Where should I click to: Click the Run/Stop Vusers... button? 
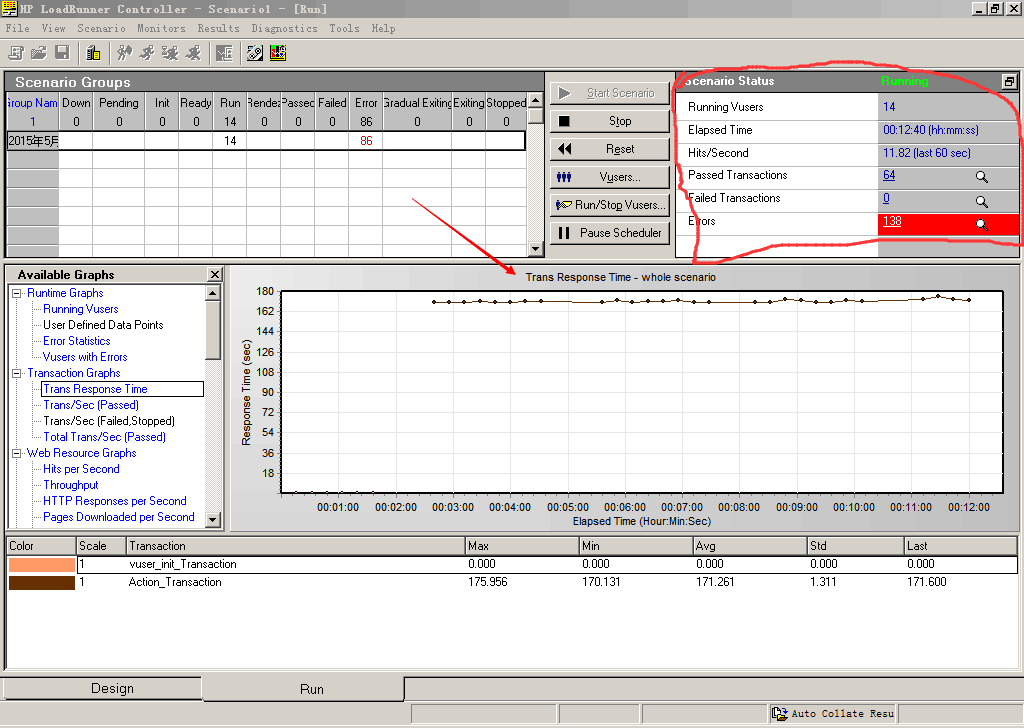[610, 205]
